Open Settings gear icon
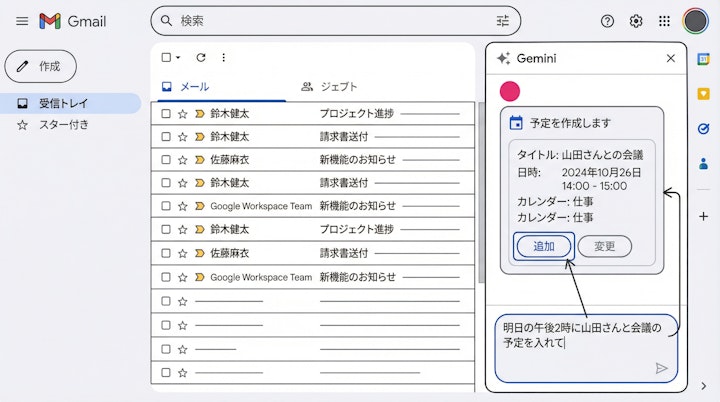The height and width of the screenshot is (402, 720). (636, 21)
